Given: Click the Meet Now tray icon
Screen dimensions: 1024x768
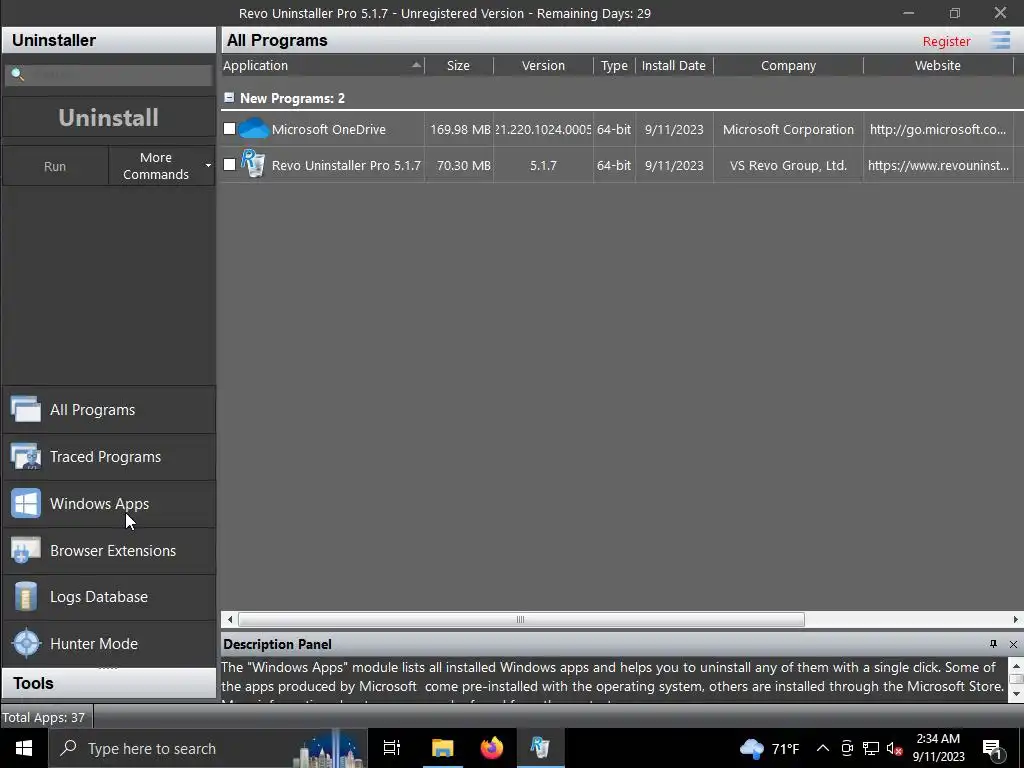Looking at the screenshot, I should [847, 748].
